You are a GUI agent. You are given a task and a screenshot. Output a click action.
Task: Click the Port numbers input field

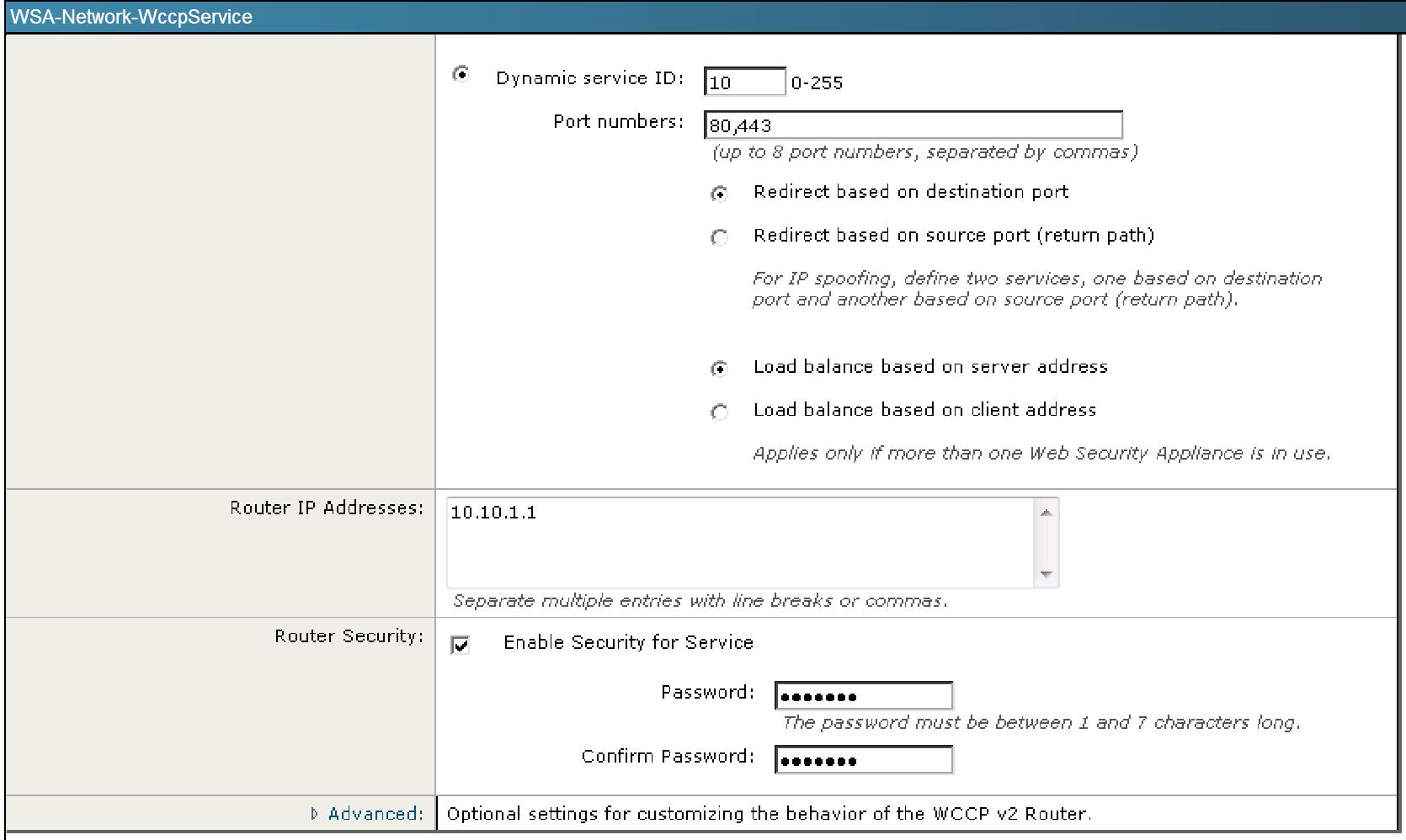coord(913,125)
